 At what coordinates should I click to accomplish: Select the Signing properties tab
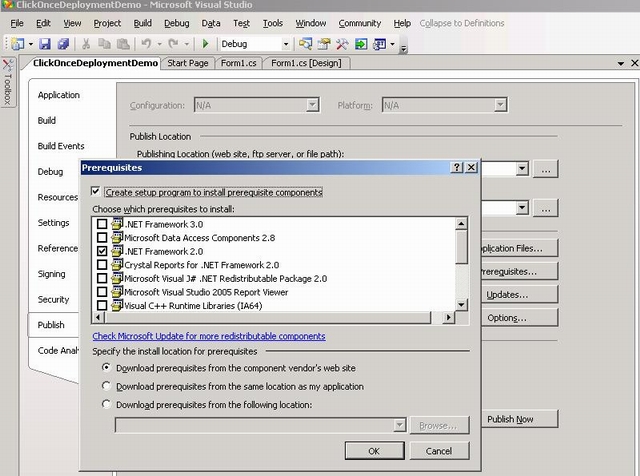51,274
